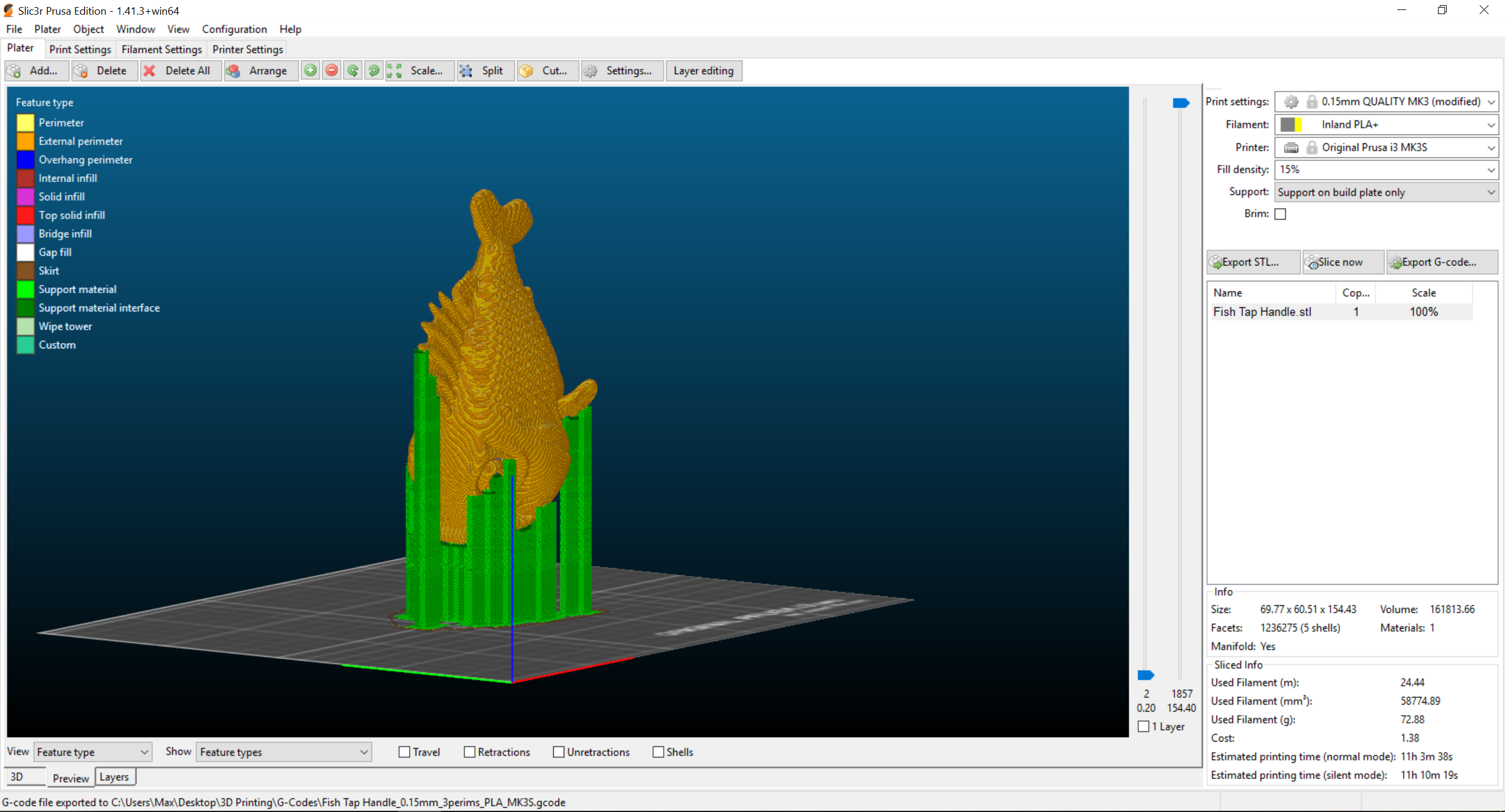Click the estimated time 11h 3m 38s

(1426, 757)
